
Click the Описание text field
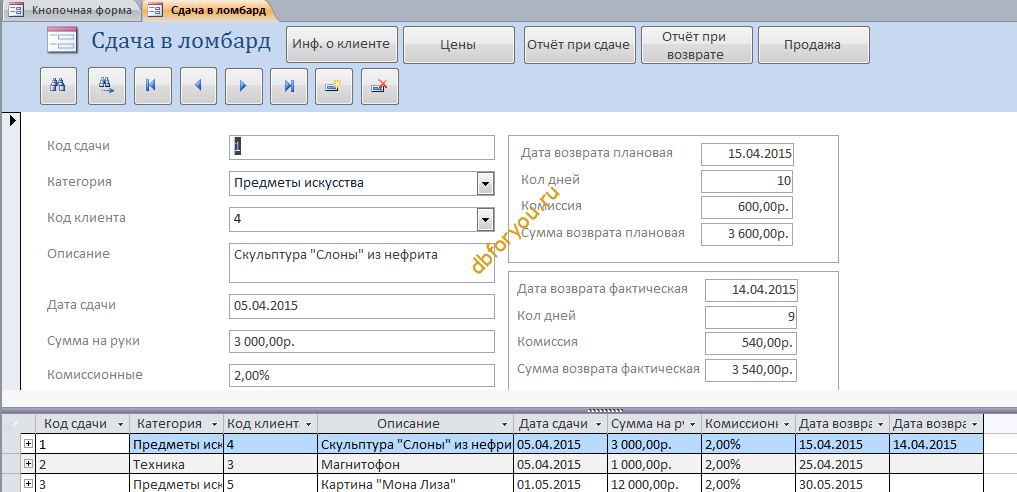pyautogui.click(x=362, y=263)
